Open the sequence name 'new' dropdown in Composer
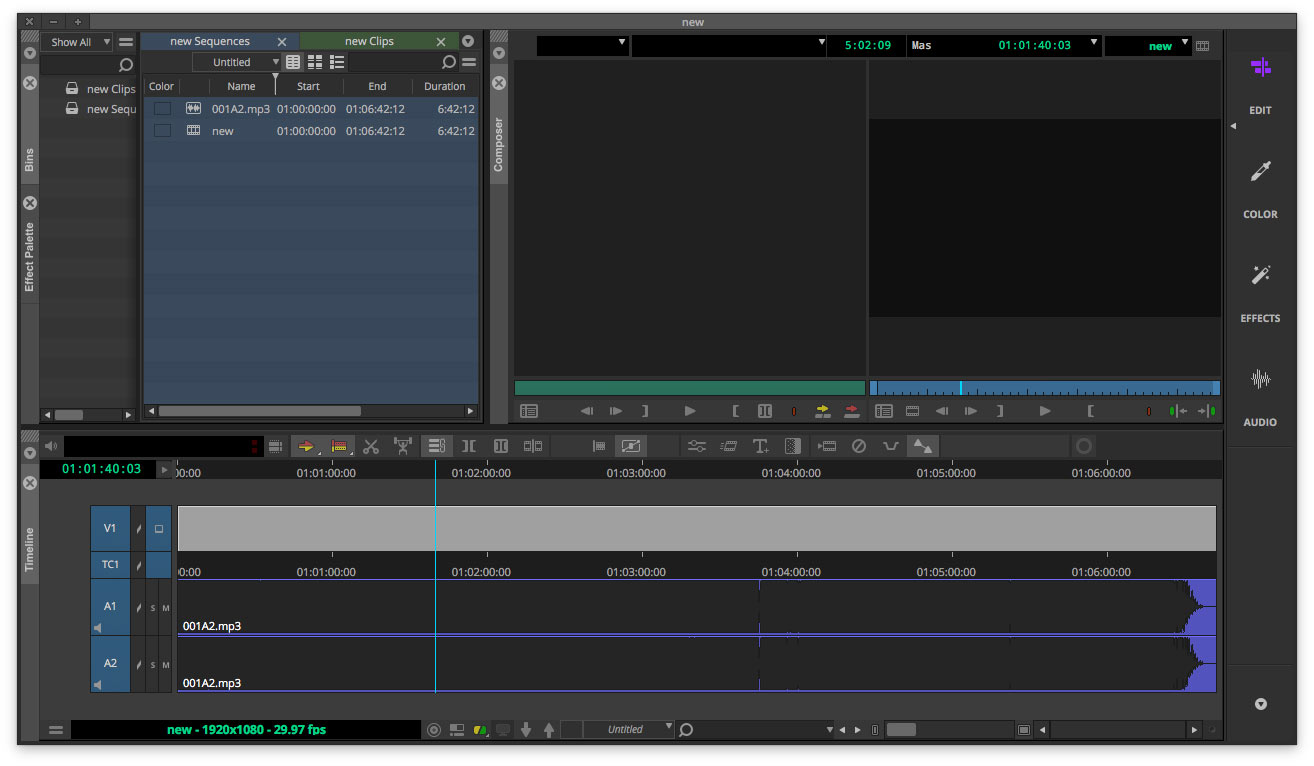The height and width of the screenshot is (766, 1314). pos(1148,45)
